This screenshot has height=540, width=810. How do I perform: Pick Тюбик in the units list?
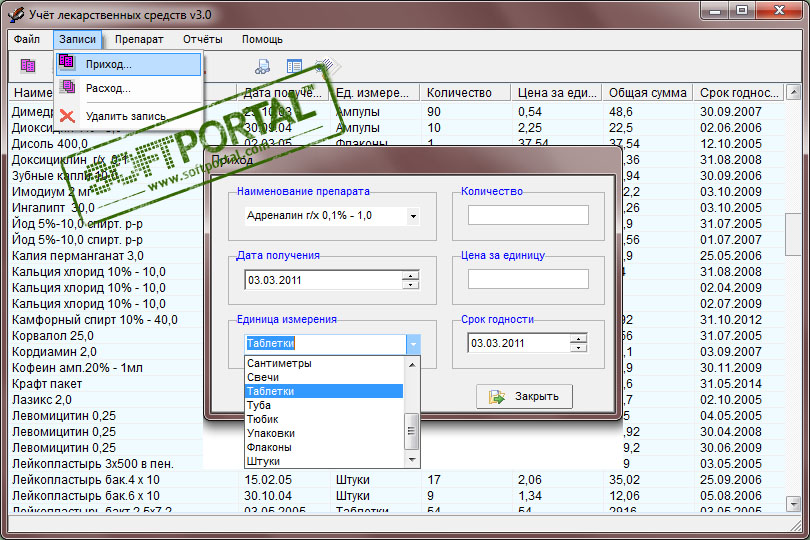pos(323,419)
